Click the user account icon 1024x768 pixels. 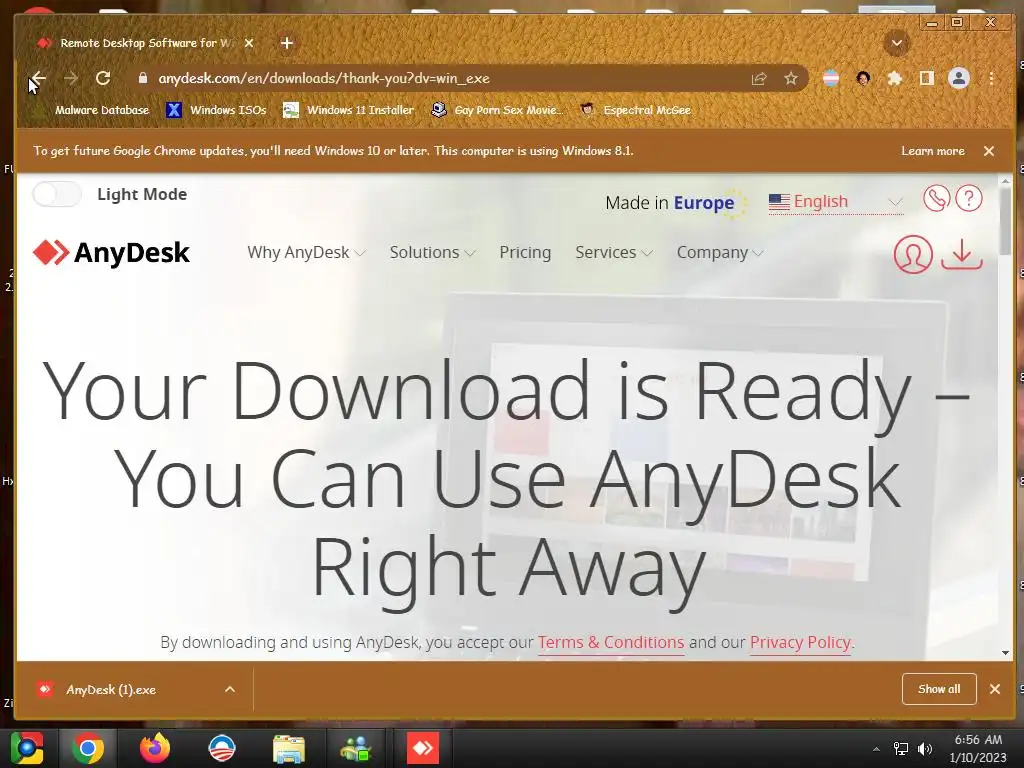[x=912, y=254]
